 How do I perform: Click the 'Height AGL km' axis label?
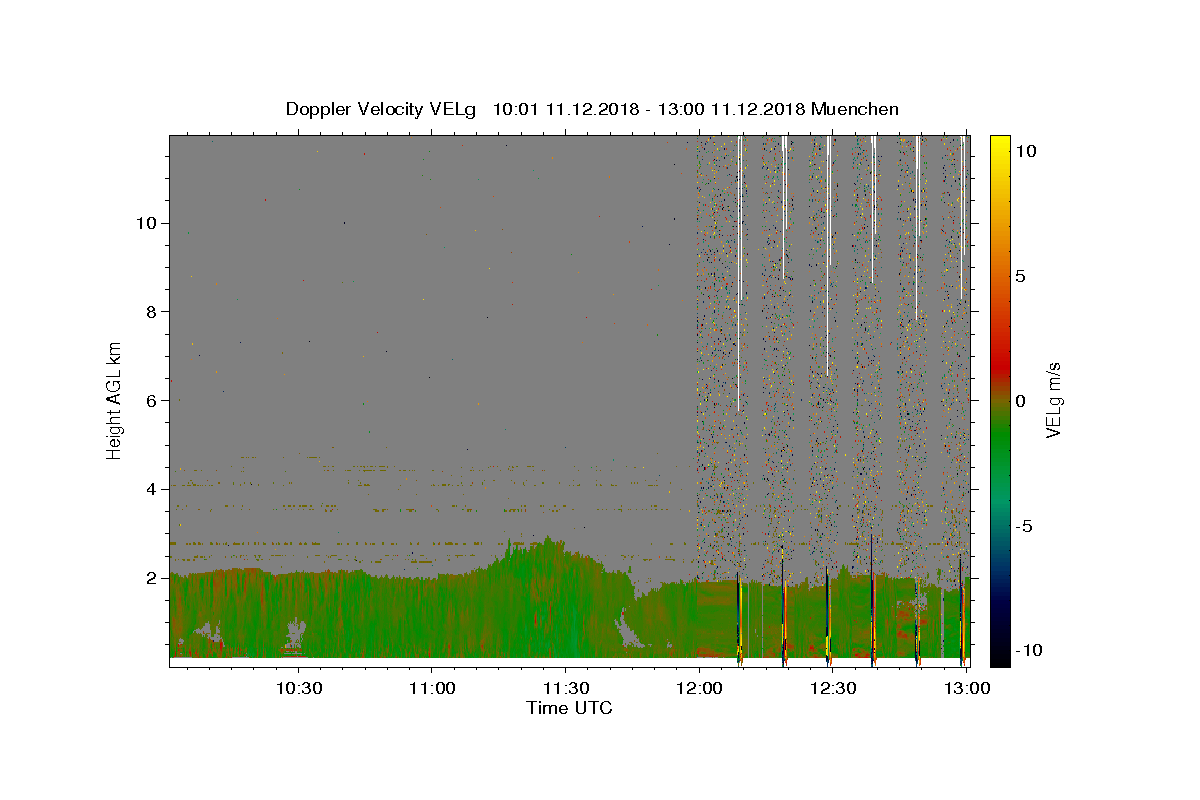[115, 400]
